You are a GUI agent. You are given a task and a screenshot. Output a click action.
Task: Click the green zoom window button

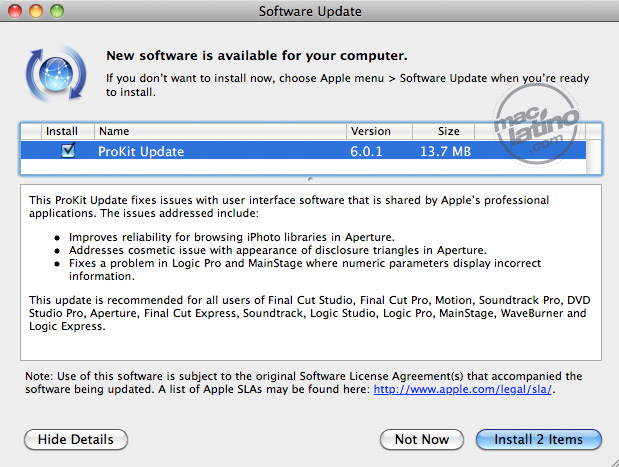[x=57, y=11]
